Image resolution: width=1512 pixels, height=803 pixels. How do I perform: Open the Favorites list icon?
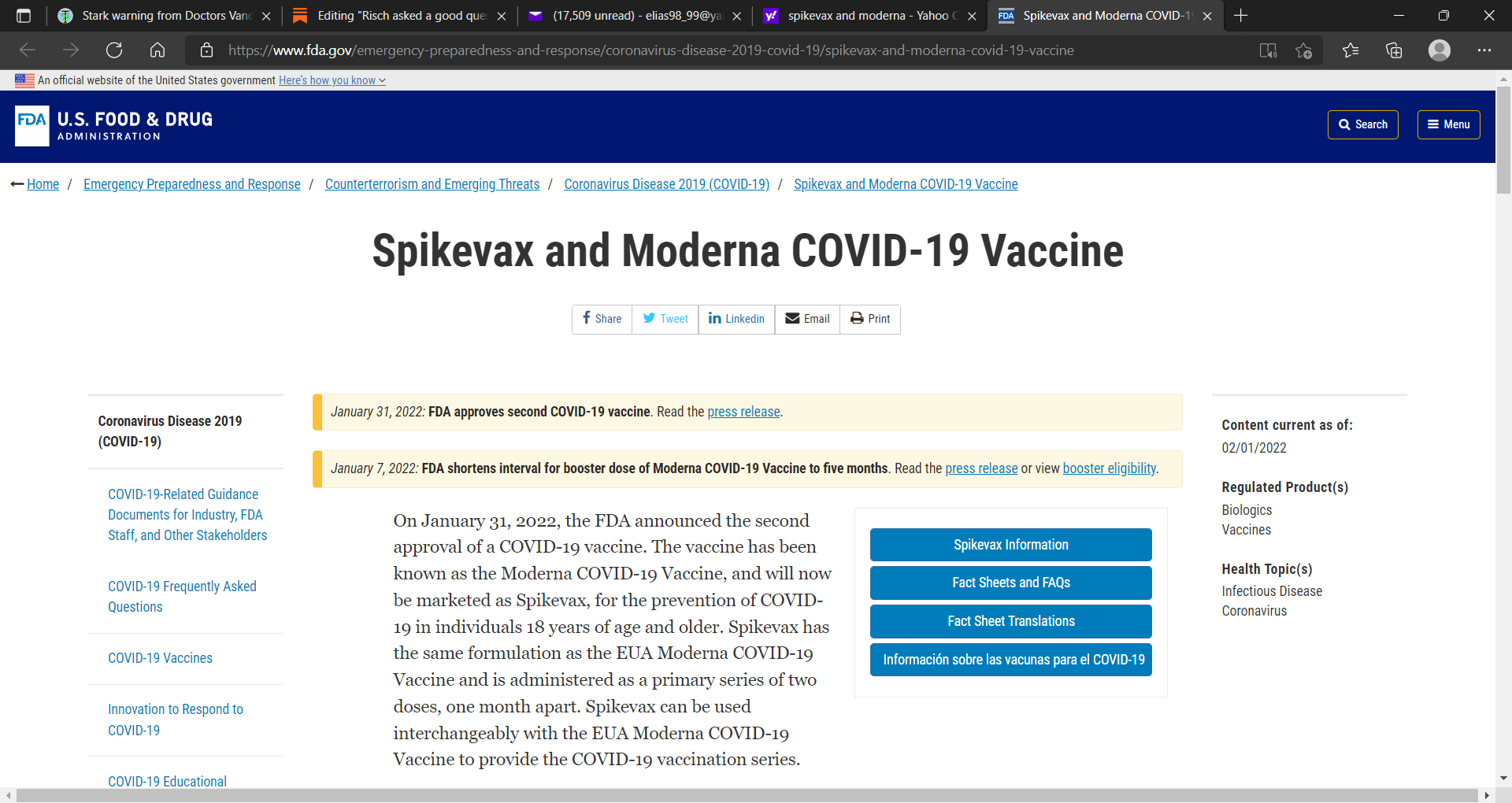tap(1351, 50)
